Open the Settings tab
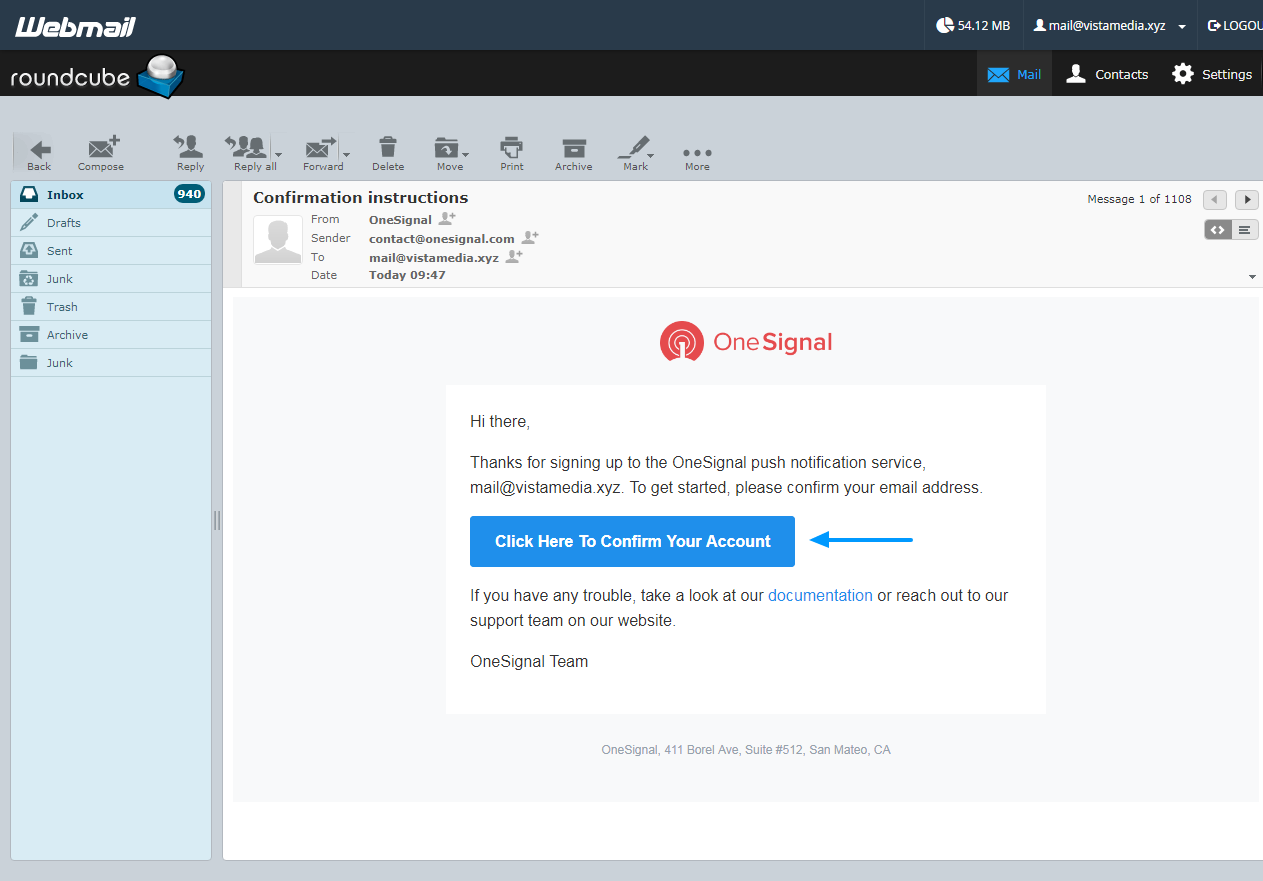 (1212, 74)
